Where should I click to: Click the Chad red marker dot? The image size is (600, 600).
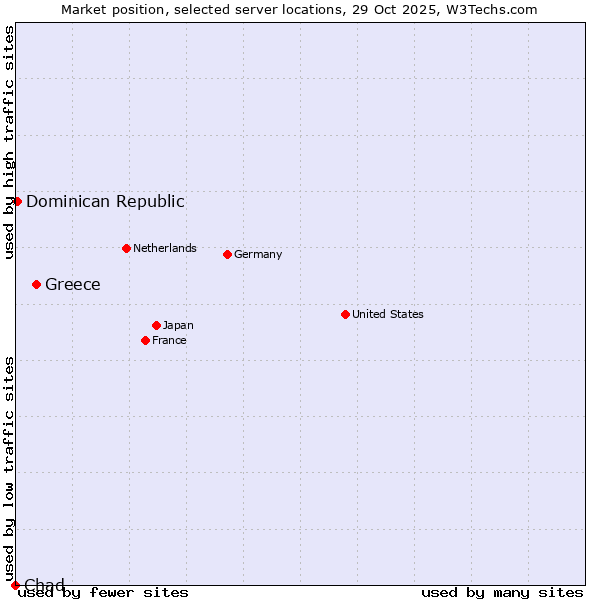pyautogui.click(x=15, y=585)
